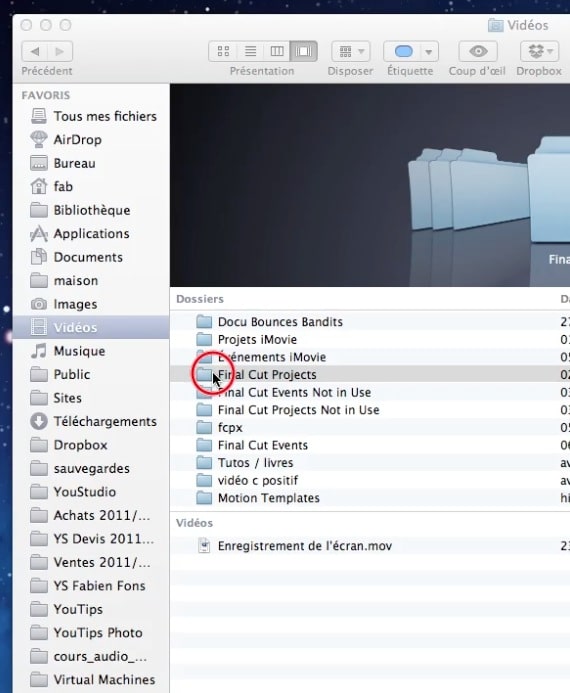Switch to list view presentation
Screen dimensions: 570x693
(x=250, y=51)
